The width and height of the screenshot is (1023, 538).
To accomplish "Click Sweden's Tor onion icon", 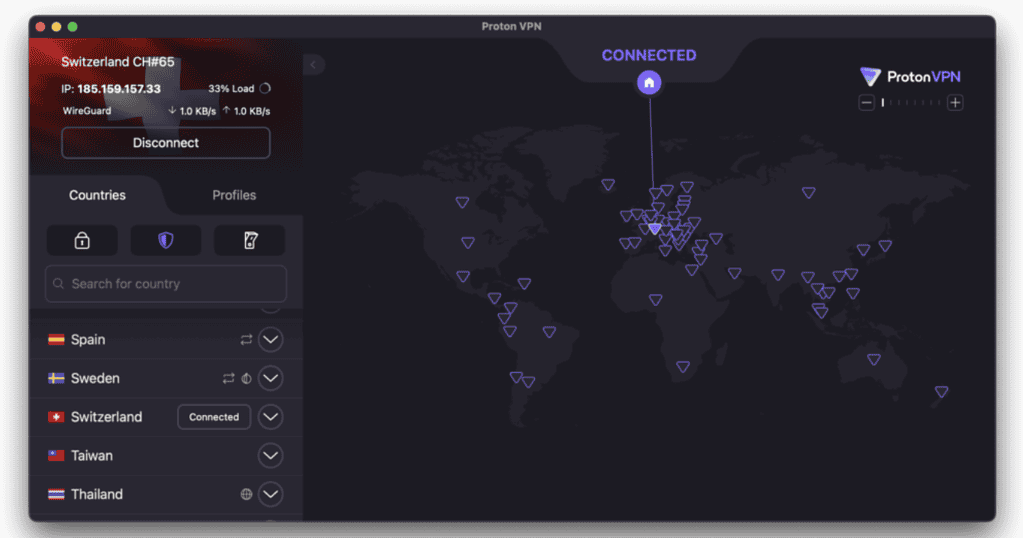I will 246,379.
